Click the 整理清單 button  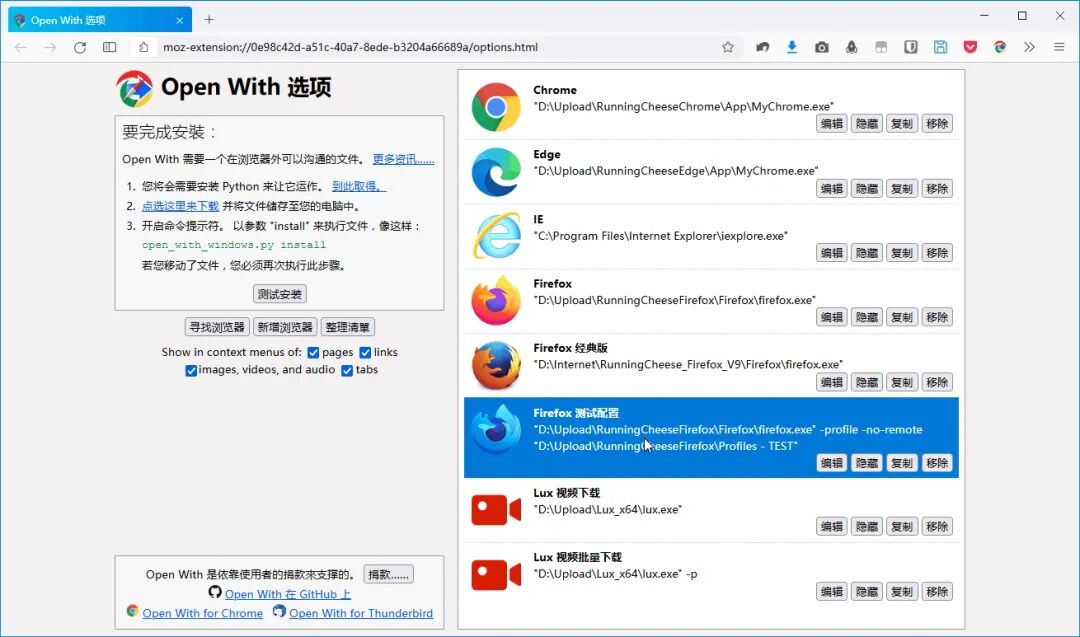(348, 327)
